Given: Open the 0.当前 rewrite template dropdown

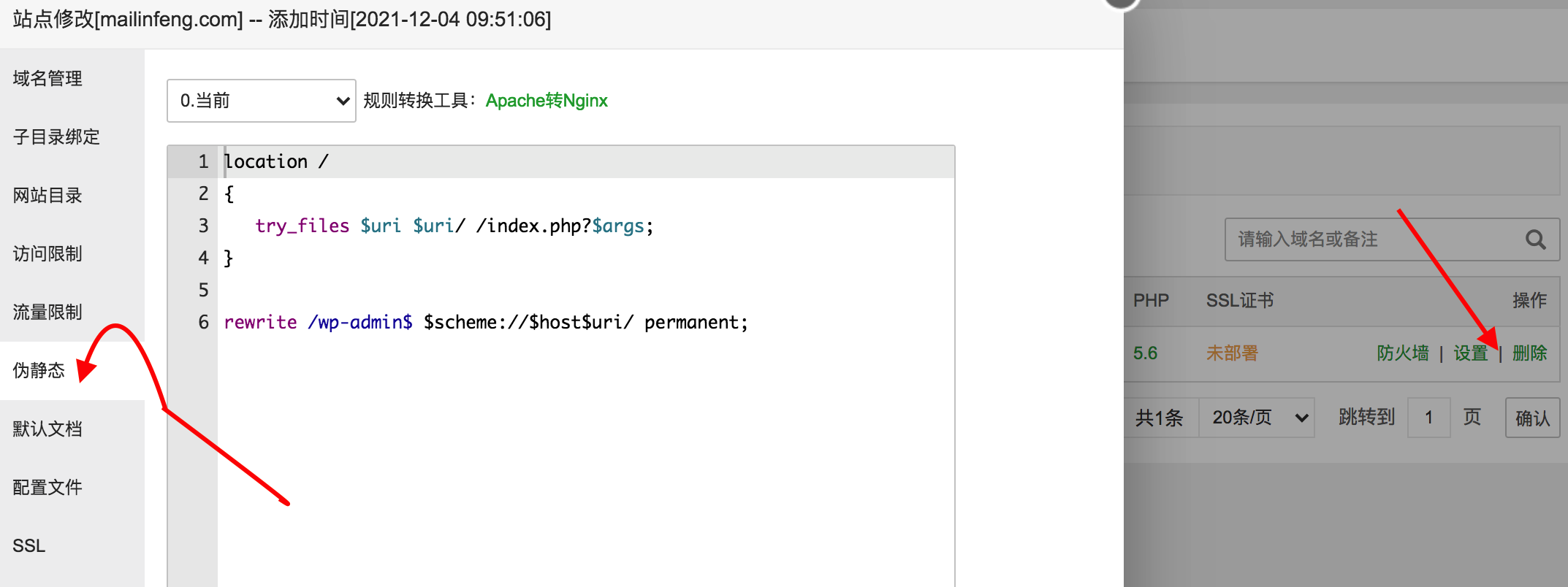Looking at the screenshot, I should coord(261,101).
